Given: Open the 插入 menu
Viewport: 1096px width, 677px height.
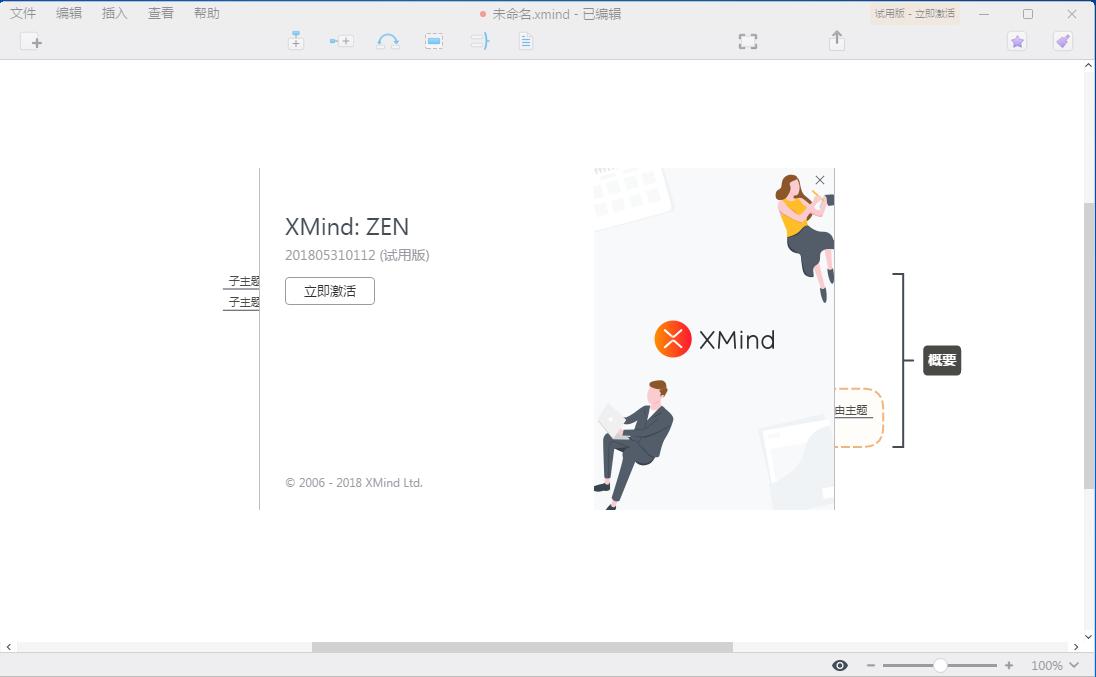Looking at the screenshot, I should click(x=115, y=13).
